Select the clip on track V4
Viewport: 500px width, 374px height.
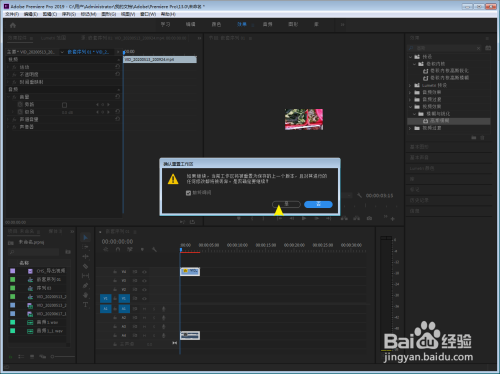point(190,271)
